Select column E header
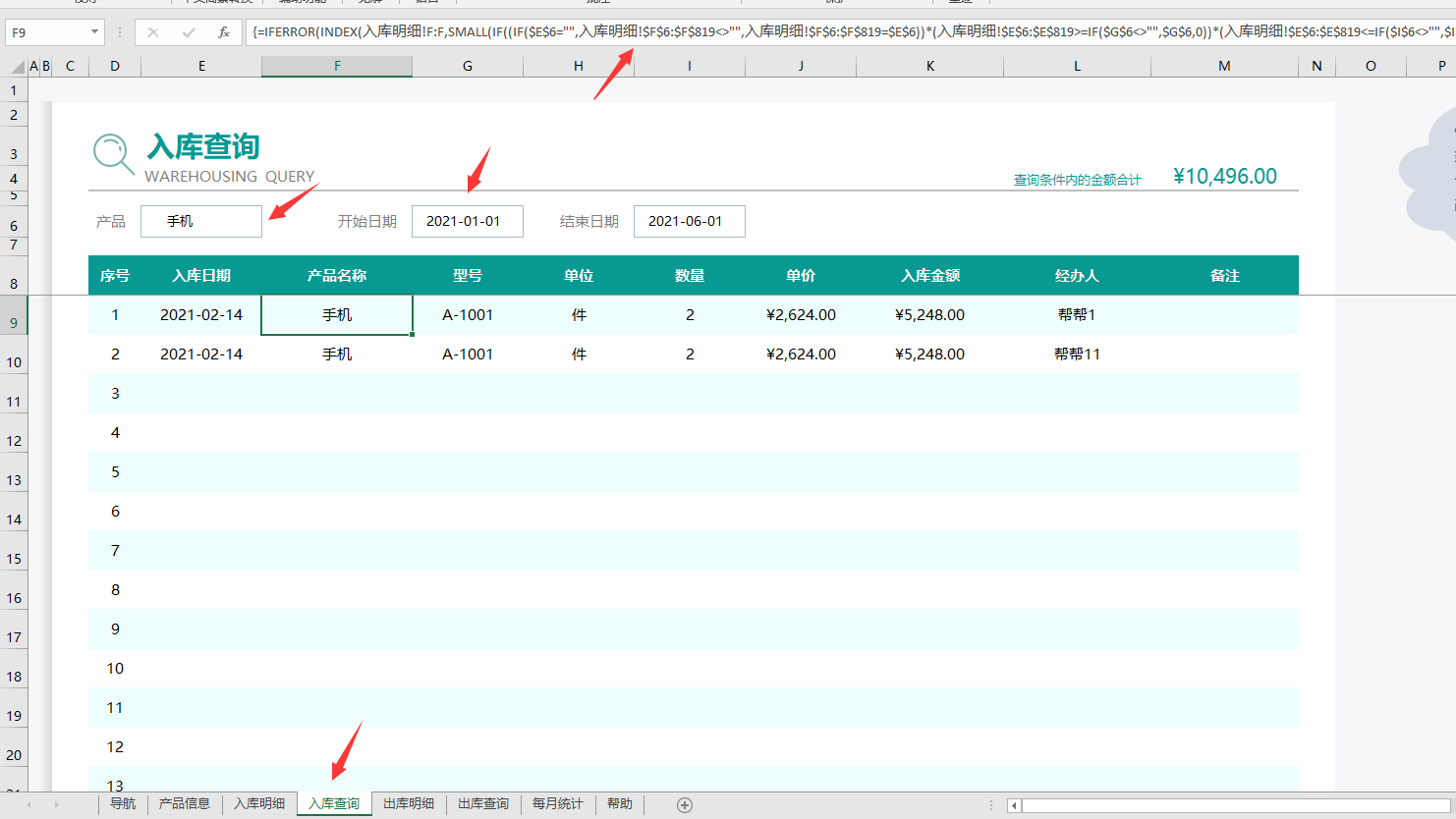The image size is (1456, 819). [201, 66]
